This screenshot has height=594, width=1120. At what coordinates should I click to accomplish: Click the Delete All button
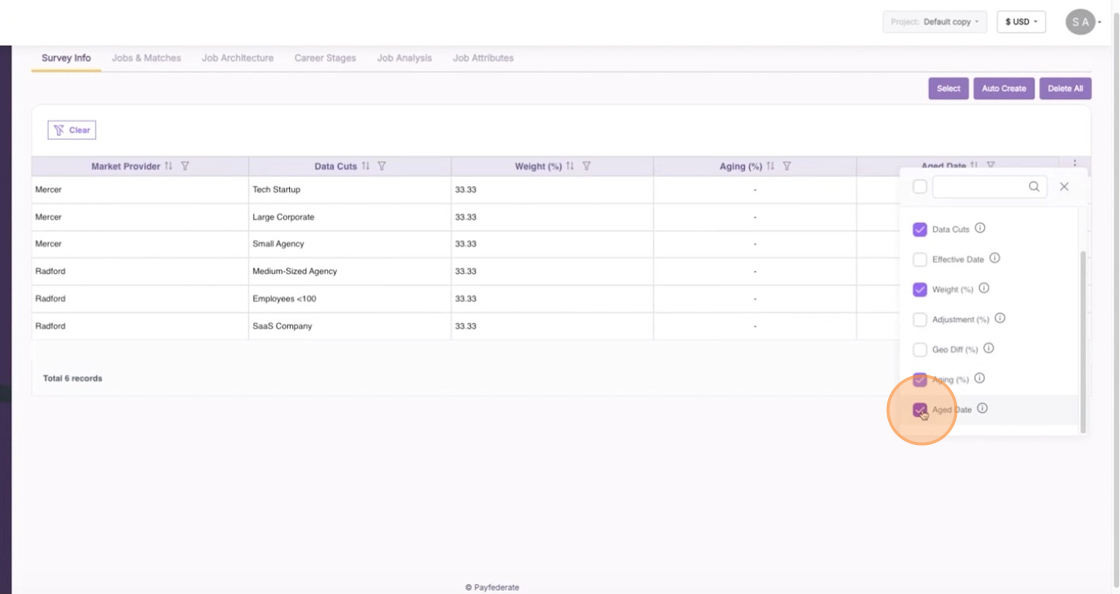tap(1065, 89)
